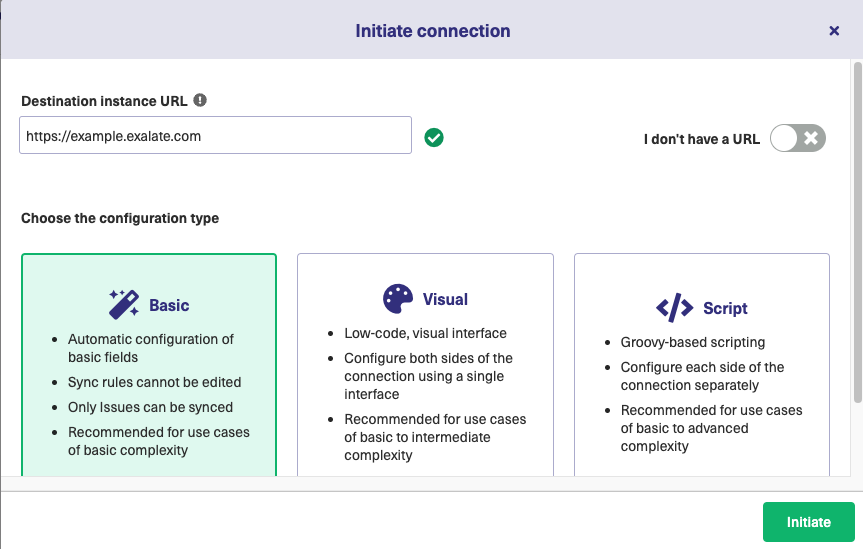The image size is (863, 549).
Task: Click the "I don't have a URL" label
Action: point(701,139)
